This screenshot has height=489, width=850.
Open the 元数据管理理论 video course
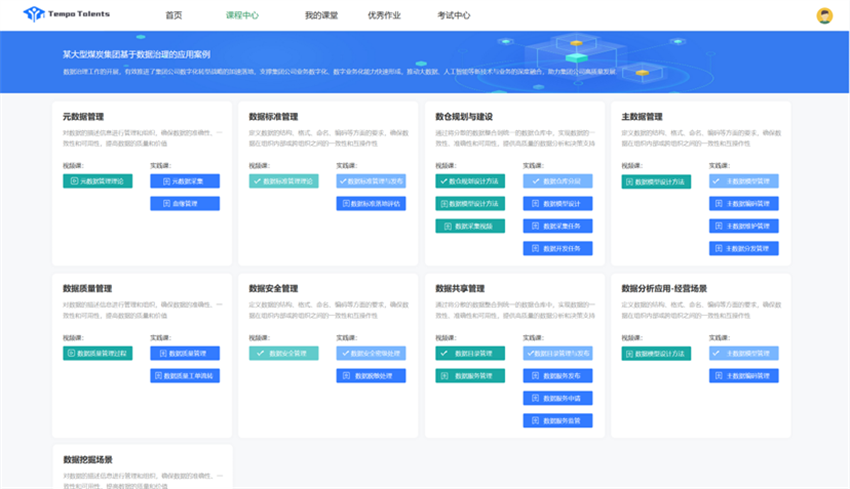(x=97, y=181)
